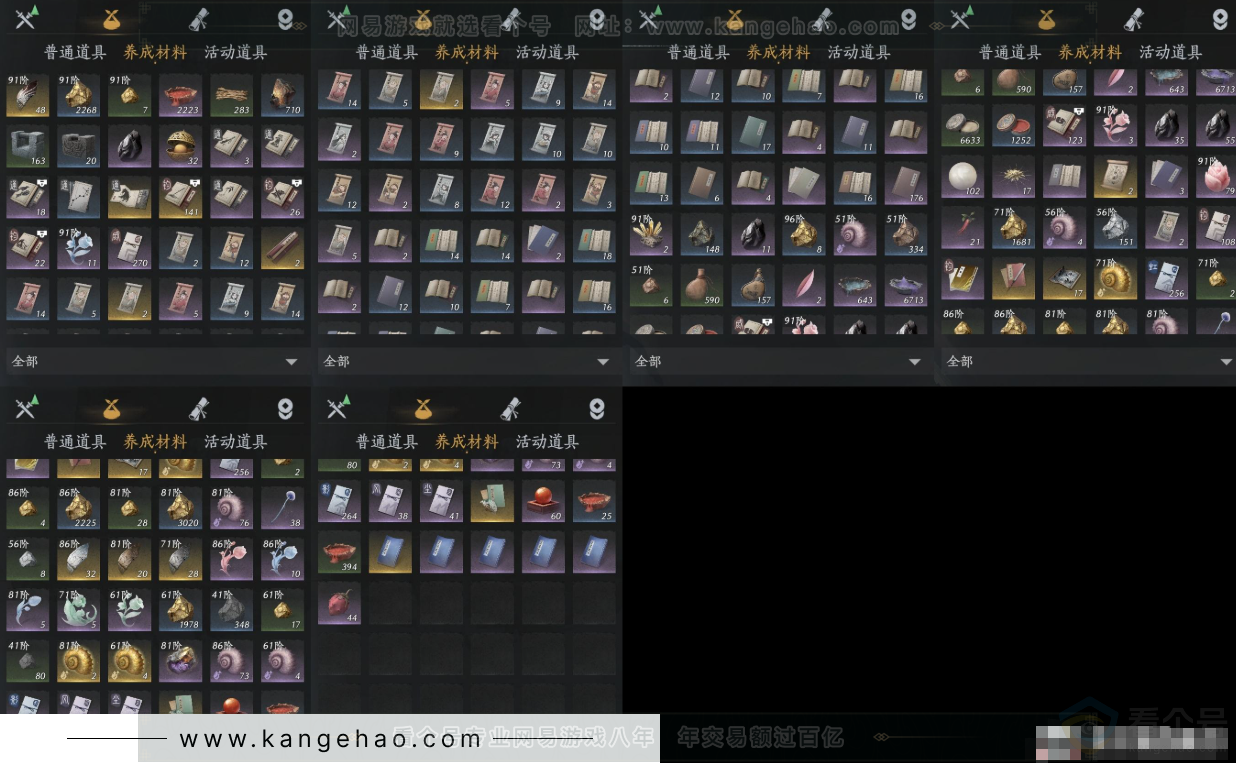Click the badge icon in top-left panel
Image resolution: width=1236 pixels, height=763 pixels.
click(285, 18)
